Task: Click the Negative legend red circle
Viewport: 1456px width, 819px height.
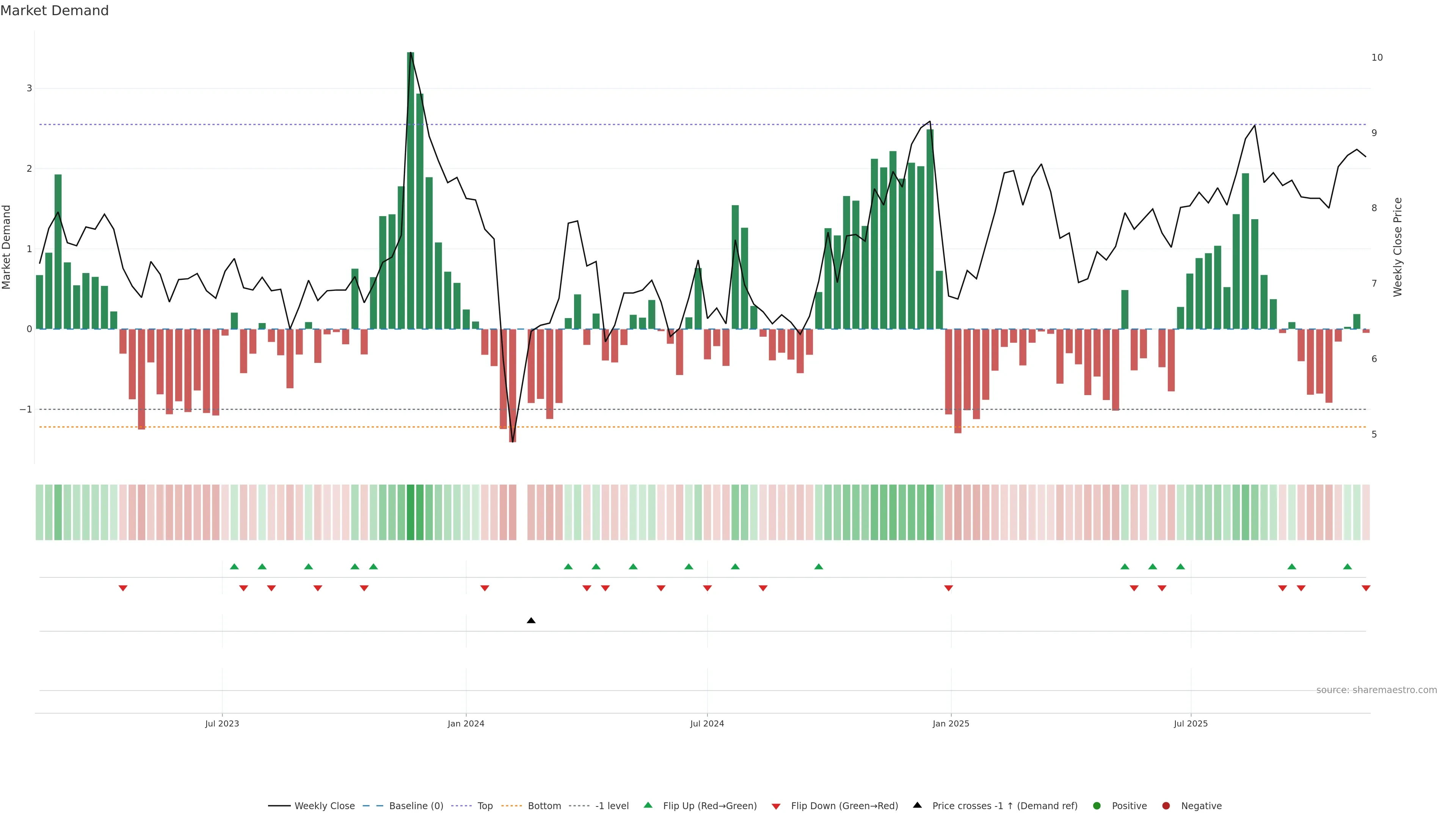Action: coord(1166,805)
